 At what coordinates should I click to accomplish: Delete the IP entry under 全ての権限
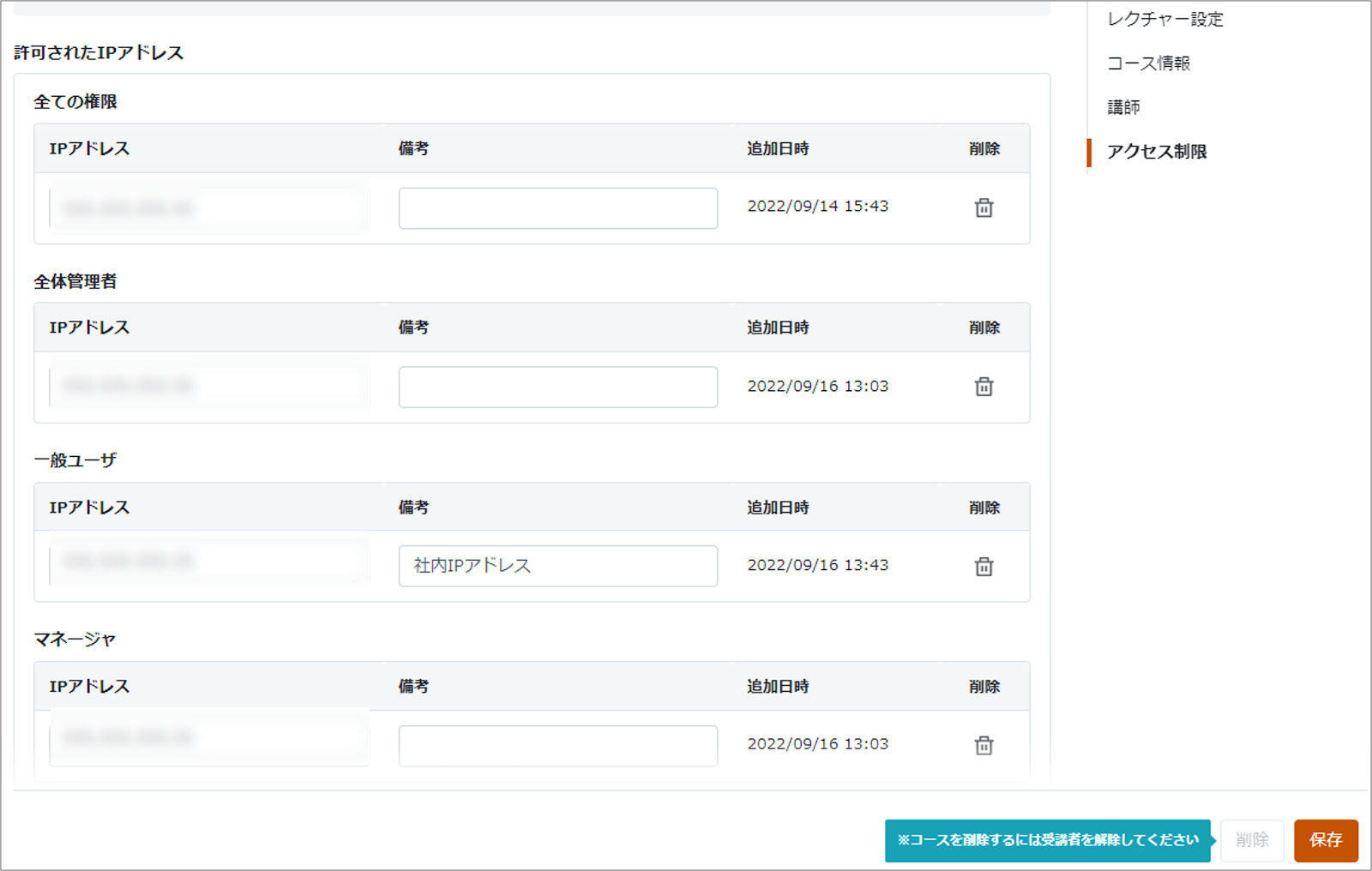(x=984, y=207)
